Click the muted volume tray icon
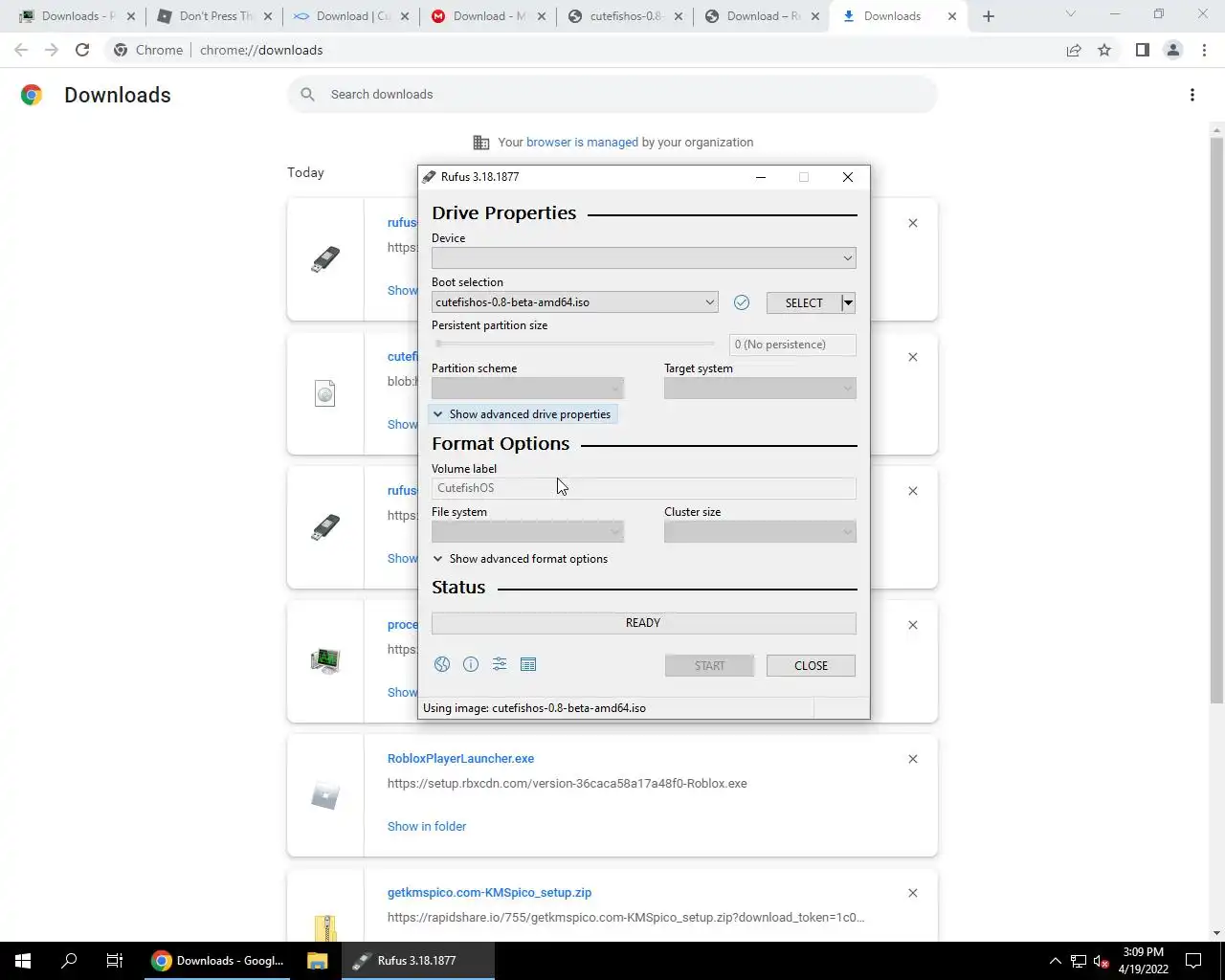 1101,961
